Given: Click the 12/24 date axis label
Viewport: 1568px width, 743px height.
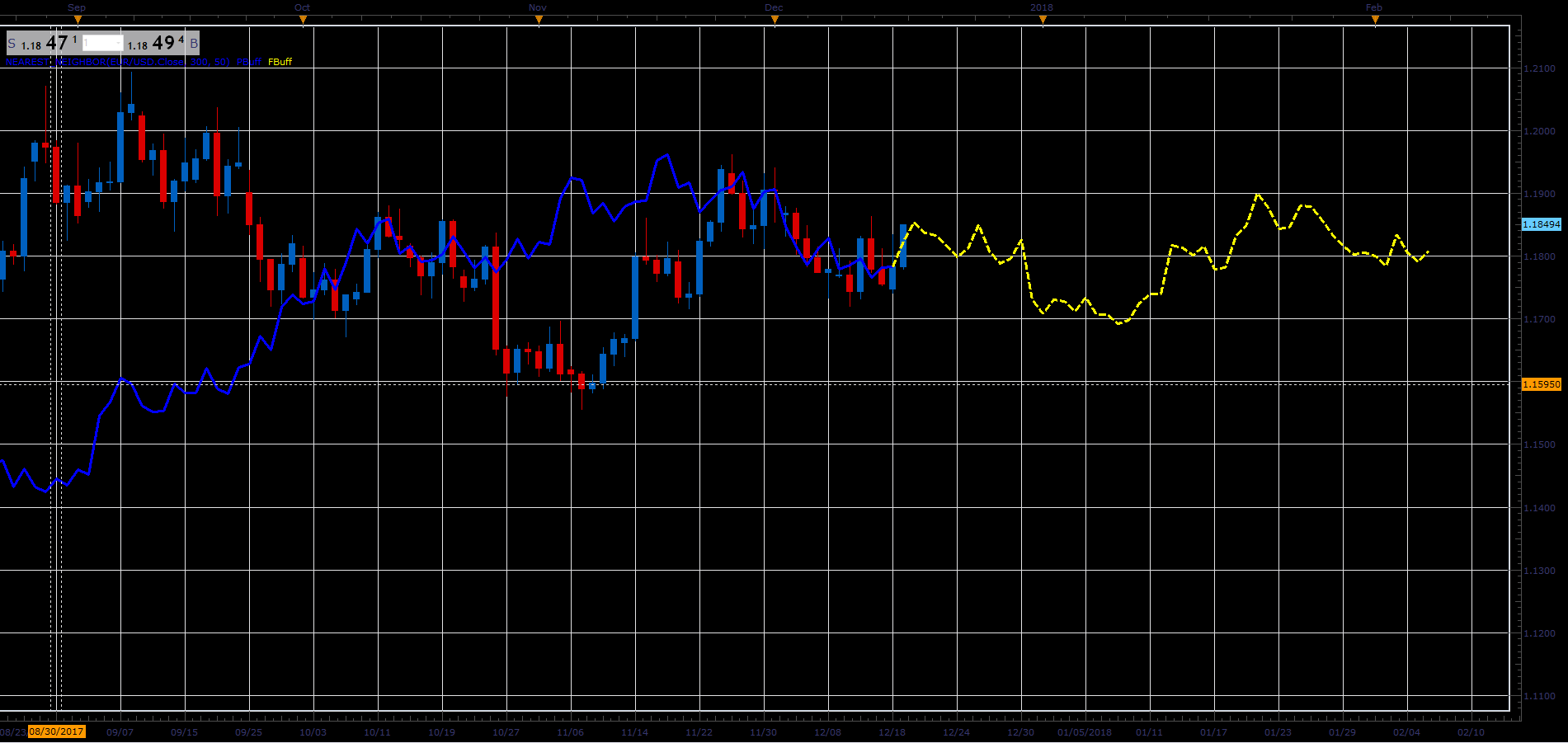Looking at the screenshot, I should pyautogui.click(x=957, y=732).
